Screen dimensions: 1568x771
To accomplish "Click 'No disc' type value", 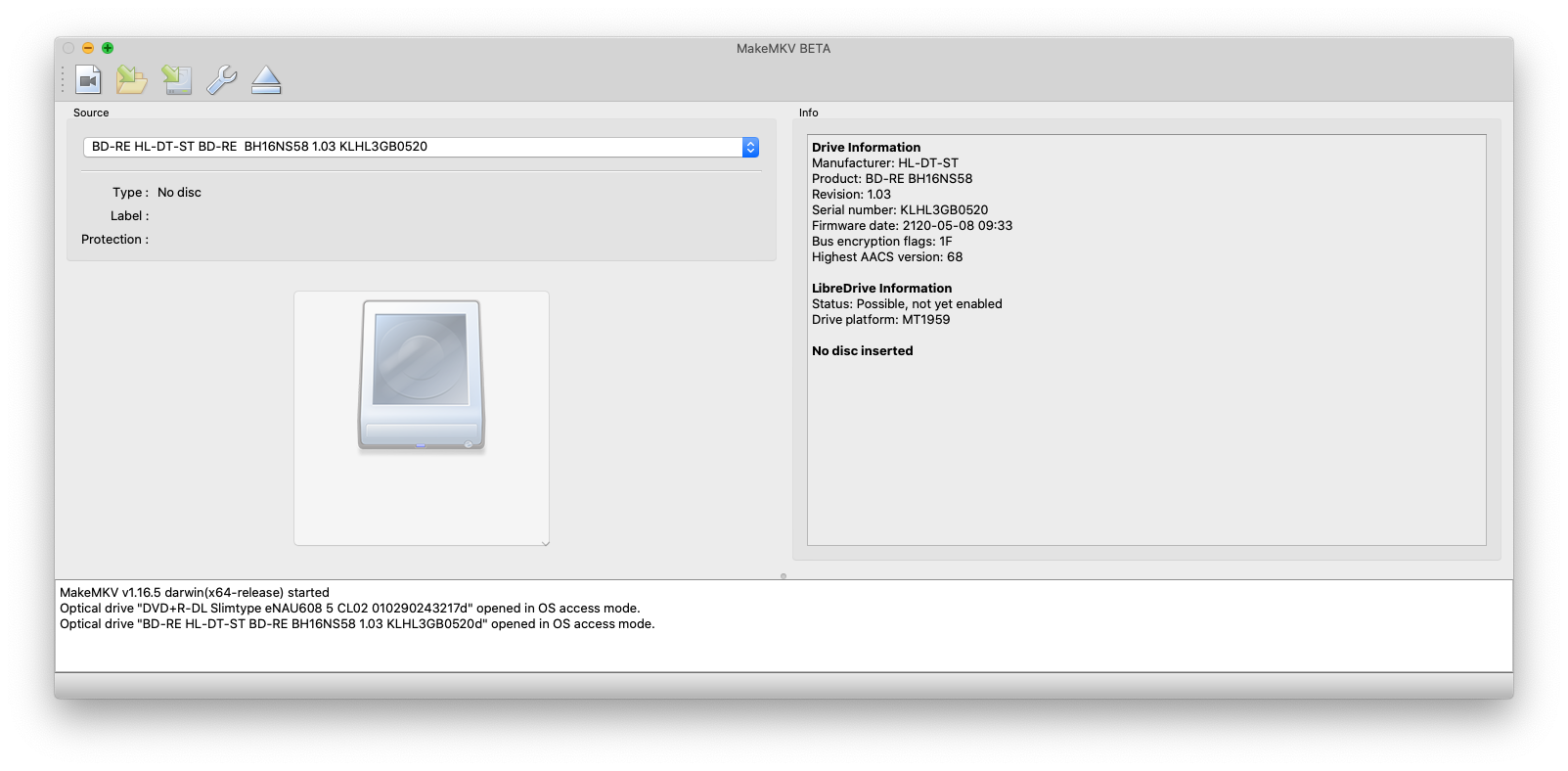I will tap(179, 193).
